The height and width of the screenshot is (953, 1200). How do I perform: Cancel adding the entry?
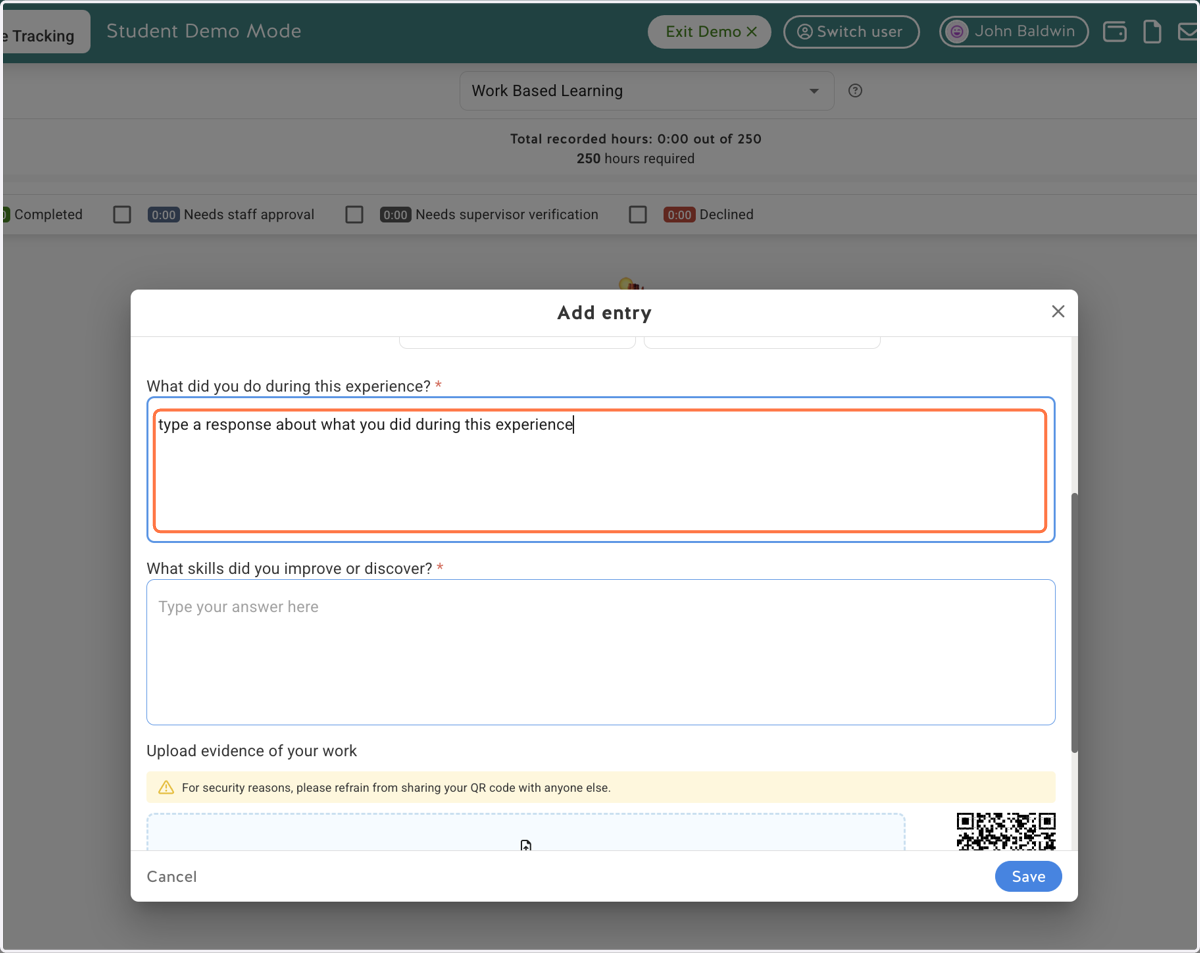click(x=172, y=877)
